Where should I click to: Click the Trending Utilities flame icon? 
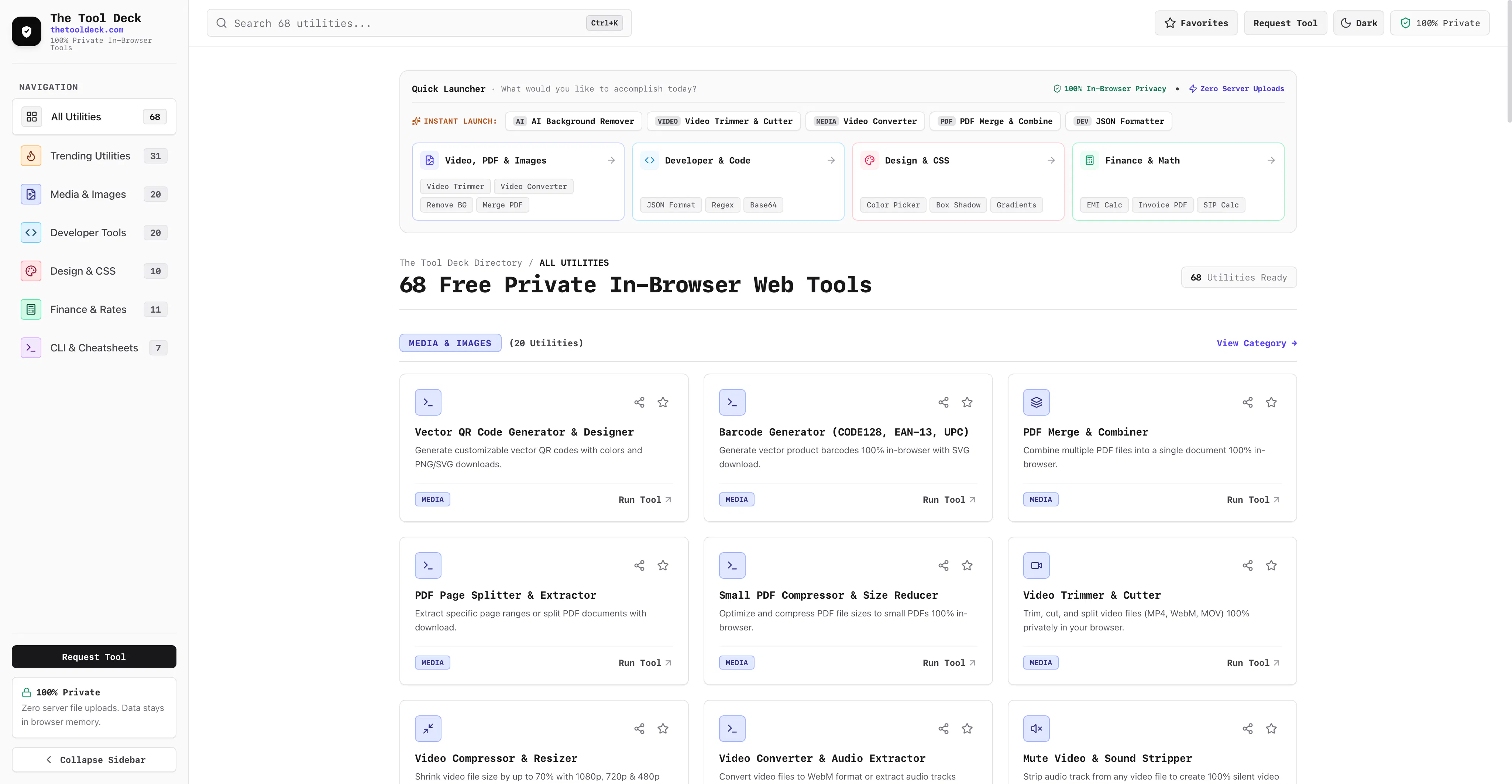coord(31,155)
